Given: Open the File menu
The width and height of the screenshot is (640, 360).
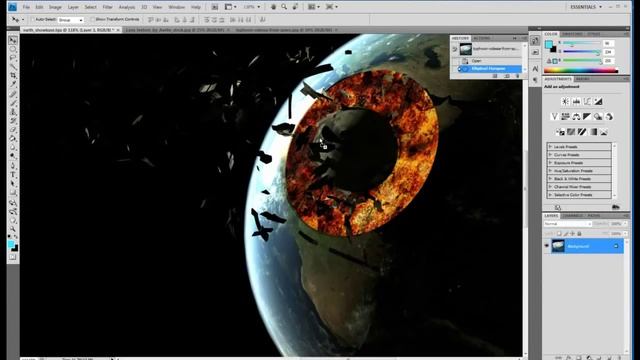Looking at the screenshot, I should (x=26, y=7).
